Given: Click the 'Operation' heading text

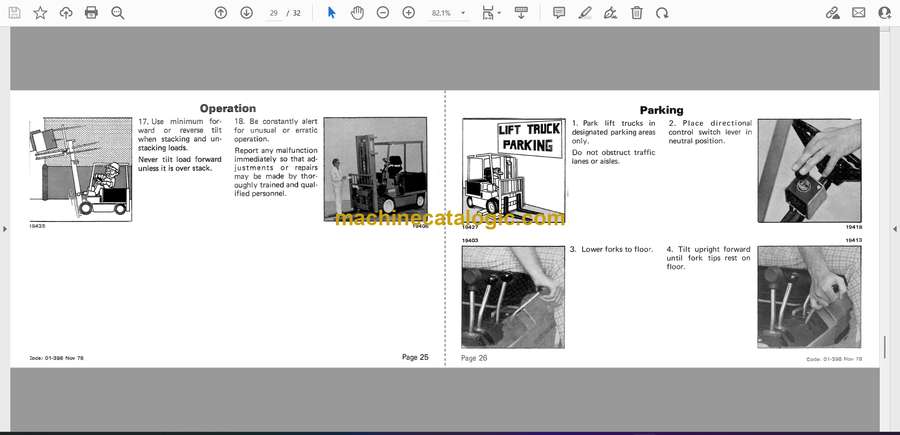Looking at the screenshot, I should pyautogui.click(x=228, y=108).
